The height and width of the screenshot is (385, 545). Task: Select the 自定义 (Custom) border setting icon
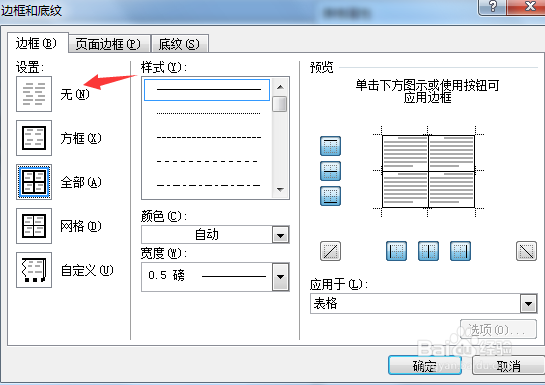34,270
